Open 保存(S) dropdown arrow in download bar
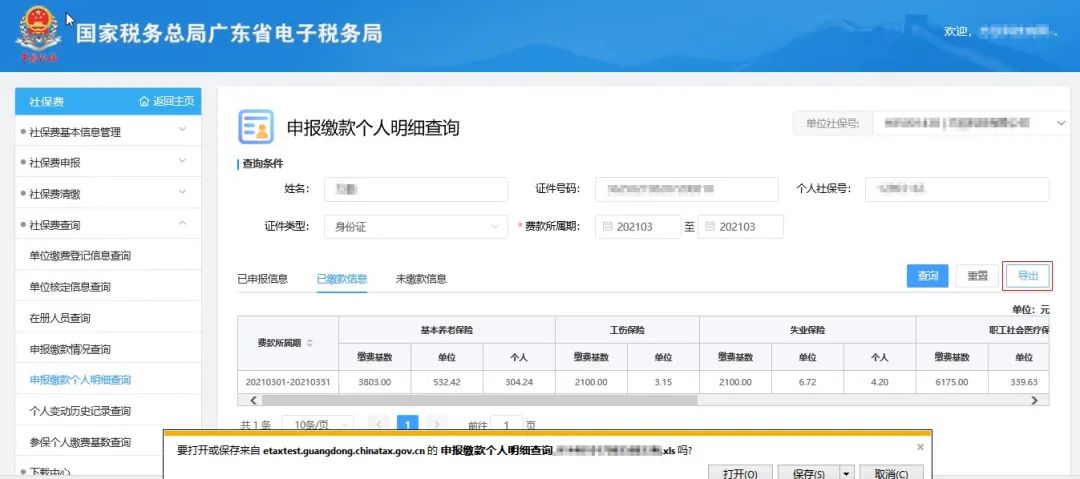1080x479 pixels. (847, 474)
